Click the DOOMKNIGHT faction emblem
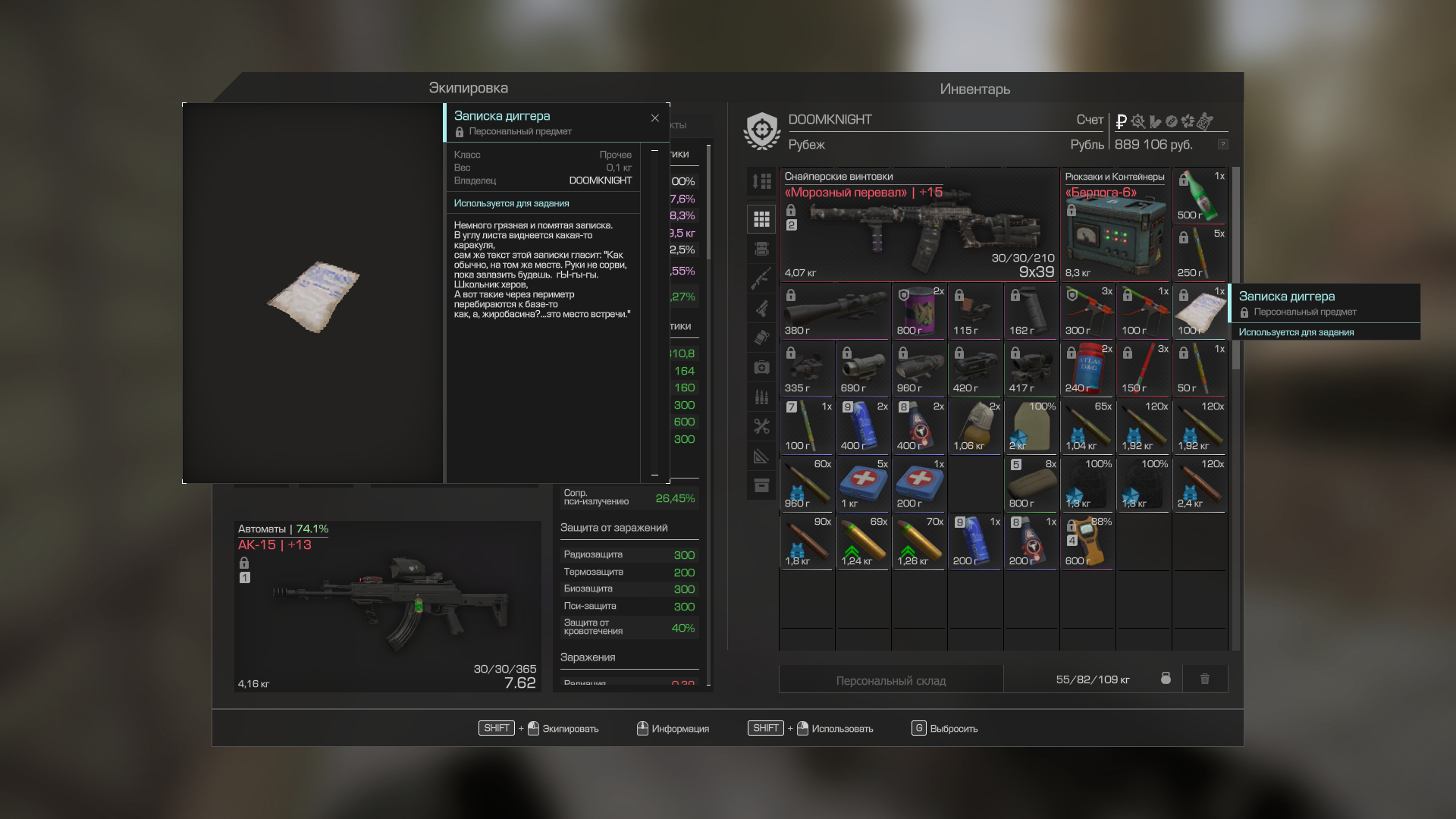This screenshot has height=819, width=1456. click(762, 131)
